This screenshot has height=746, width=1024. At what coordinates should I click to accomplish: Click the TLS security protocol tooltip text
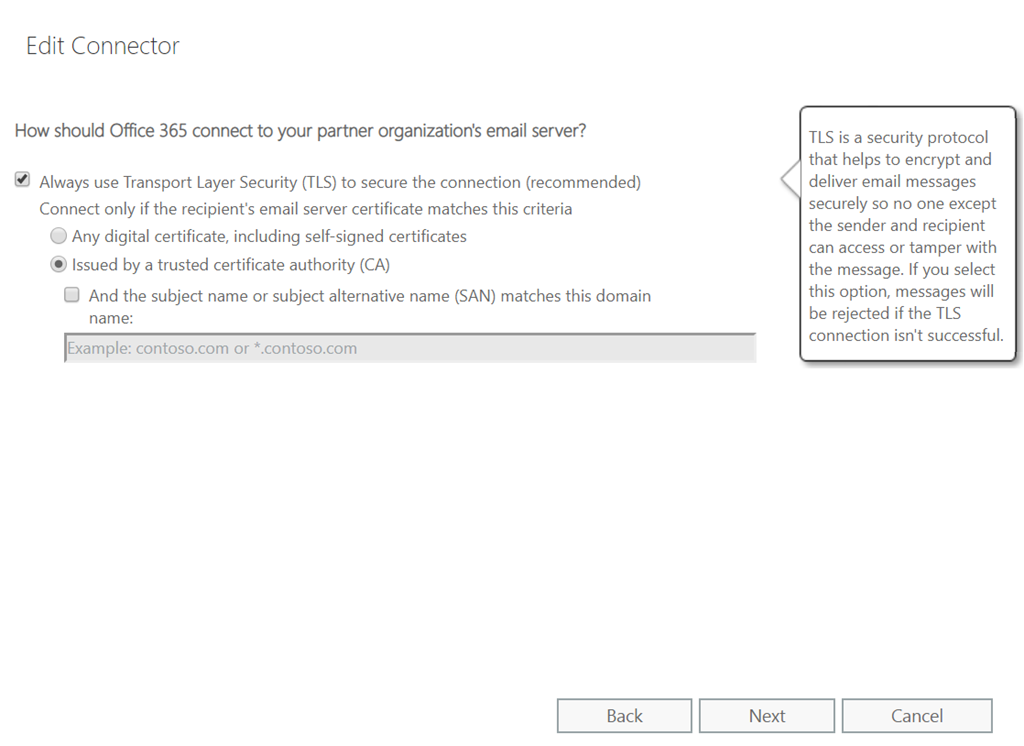(906, 236)
